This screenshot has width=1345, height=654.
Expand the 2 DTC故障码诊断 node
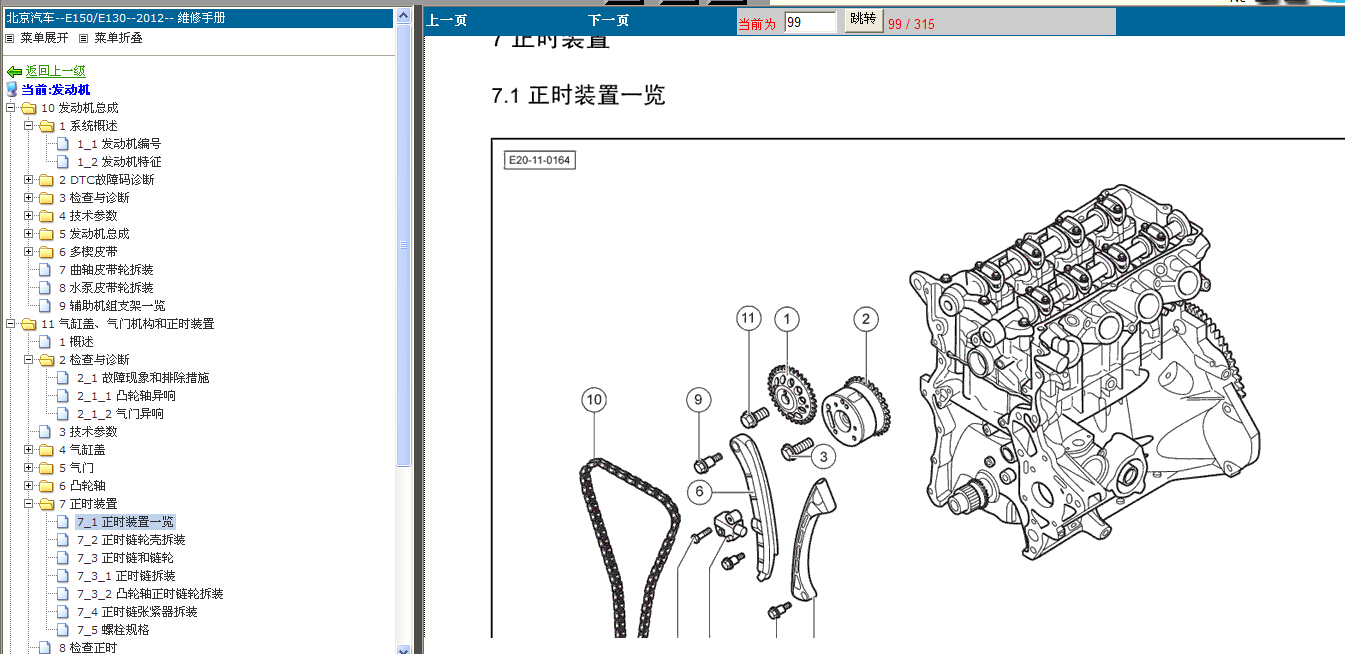coord(29,180)
